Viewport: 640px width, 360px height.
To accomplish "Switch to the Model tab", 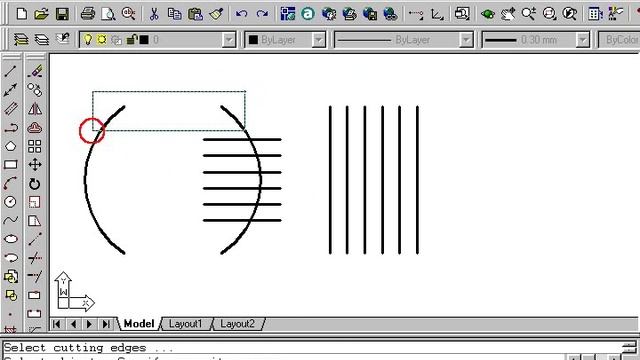I will 139,324.
